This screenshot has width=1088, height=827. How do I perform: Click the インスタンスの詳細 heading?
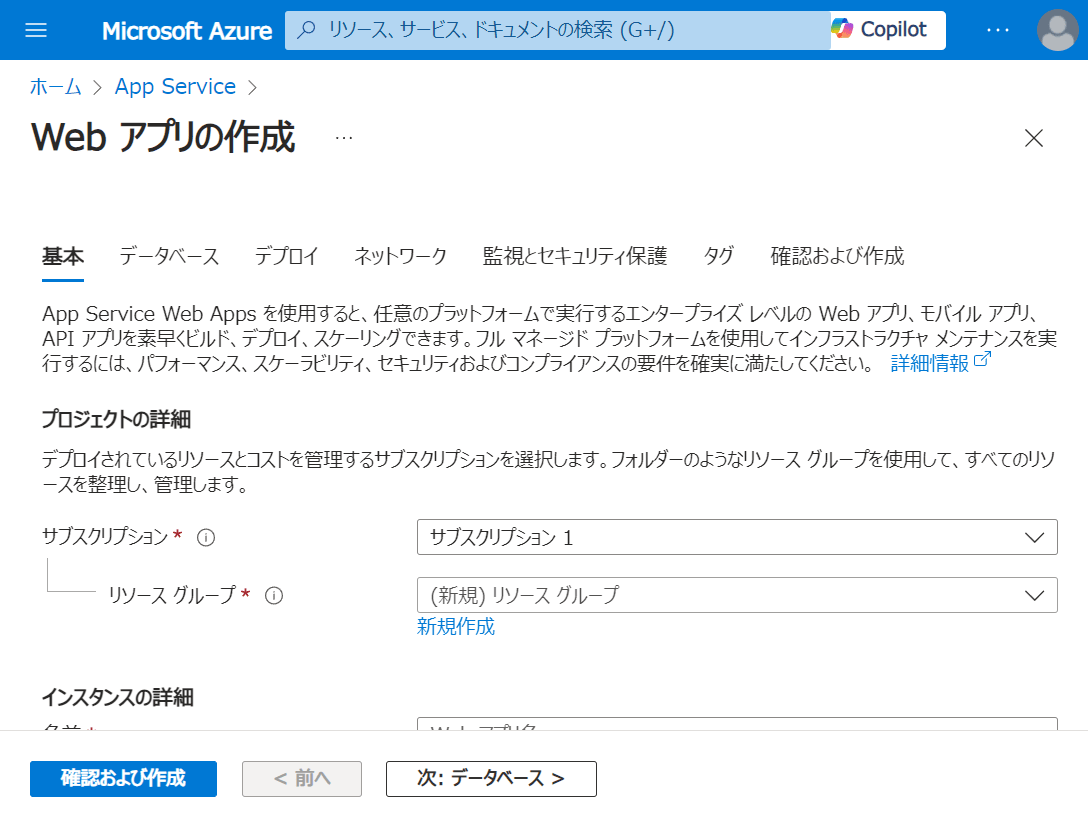coord(117,697)
